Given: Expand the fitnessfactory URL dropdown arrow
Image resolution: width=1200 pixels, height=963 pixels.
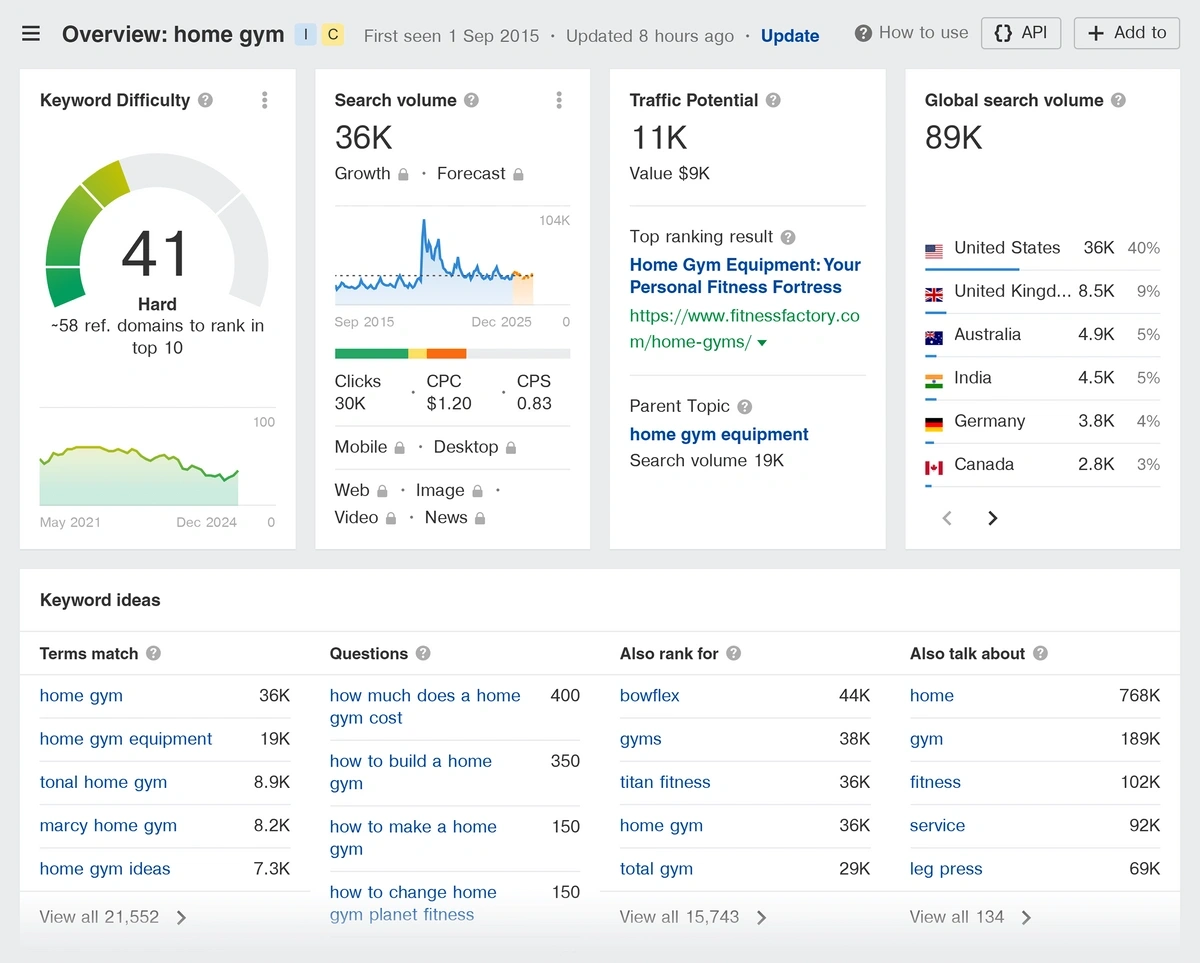Looking at the screenshot, I should tap(763, 343).
